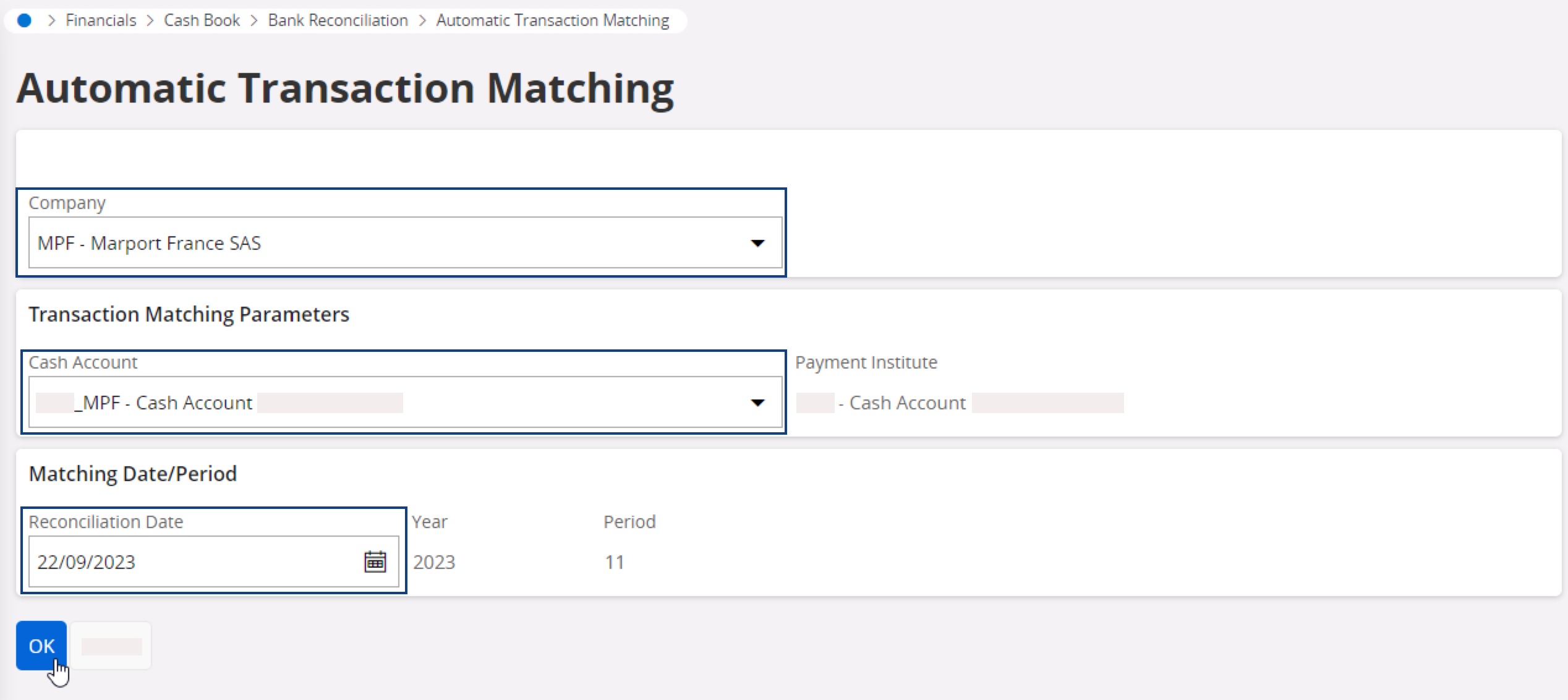The image size is (1568, 700).
Task: Open Bank Reconciliation breadcrumb link
Action: (x=338, y=20)
